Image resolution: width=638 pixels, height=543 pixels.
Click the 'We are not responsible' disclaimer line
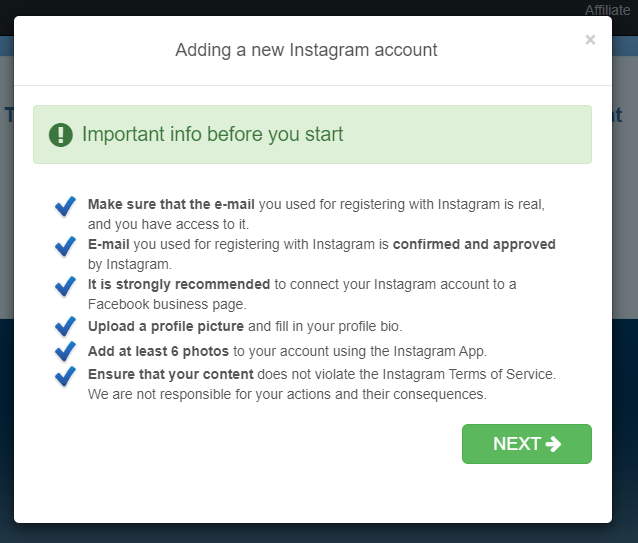pos(287,394)
